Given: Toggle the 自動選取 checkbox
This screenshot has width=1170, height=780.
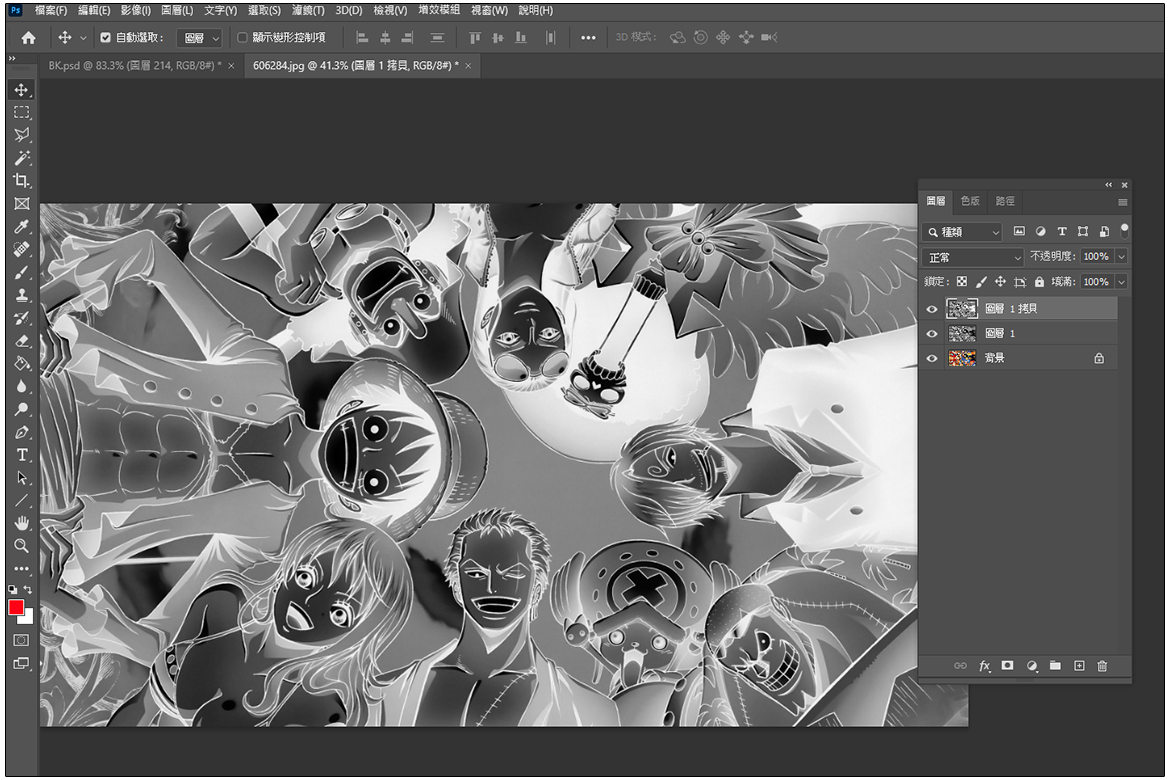Looking at the screenshot, I should [x=105, y=37].
